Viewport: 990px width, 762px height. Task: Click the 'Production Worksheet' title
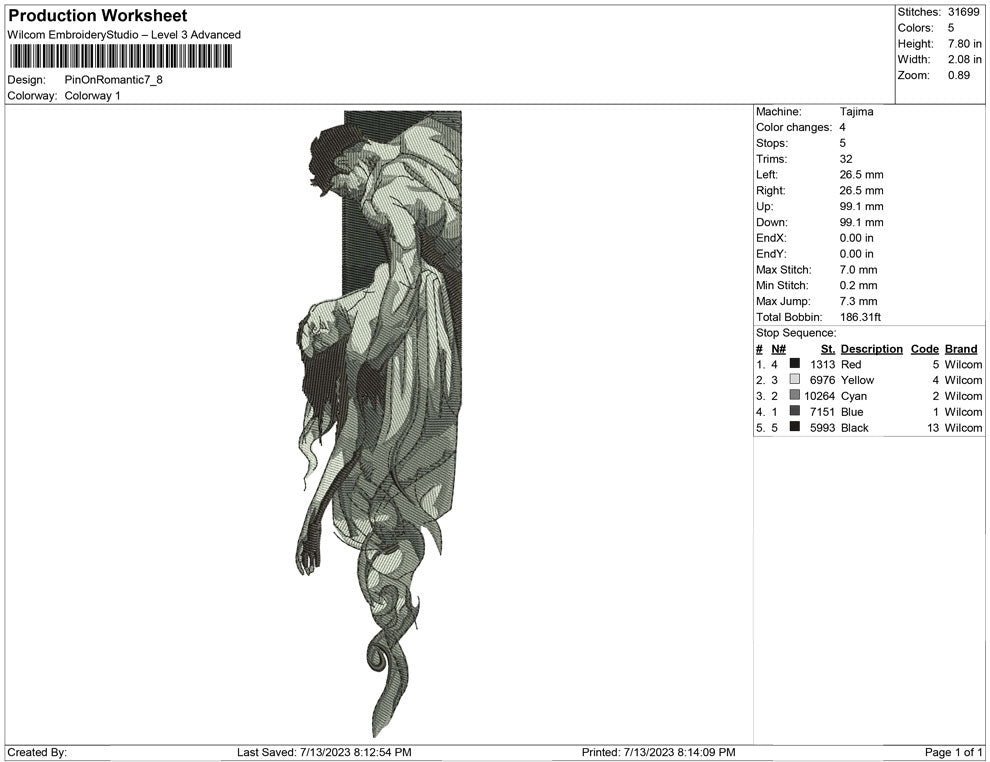98,16
